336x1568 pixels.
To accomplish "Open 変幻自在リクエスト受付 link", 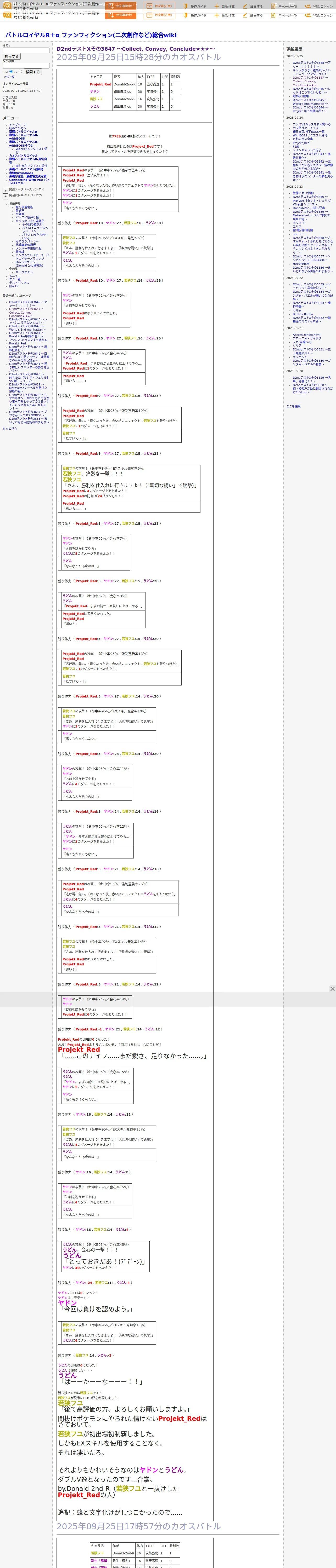I will pyautogui.click(x=31, y=166).
